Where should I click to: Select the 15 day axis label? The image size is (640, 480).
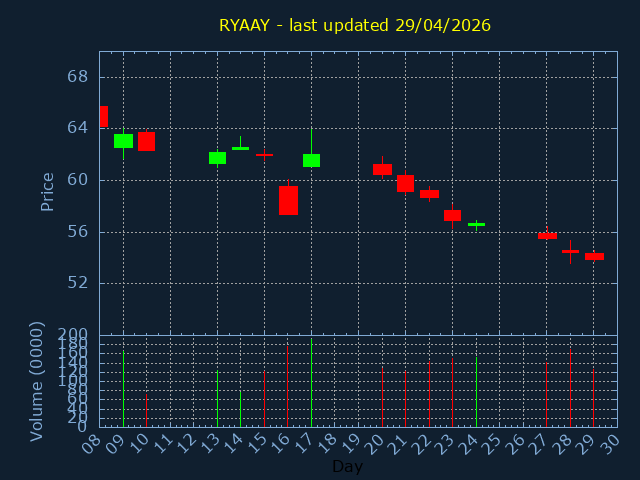click(257, 443)
